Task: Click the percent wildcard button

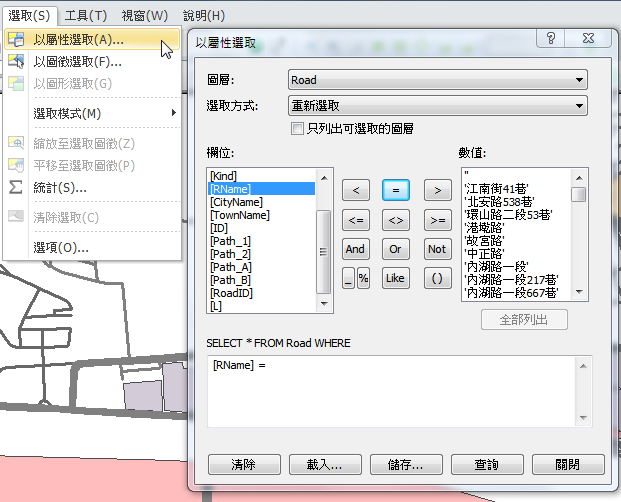Action: [363, 278]
